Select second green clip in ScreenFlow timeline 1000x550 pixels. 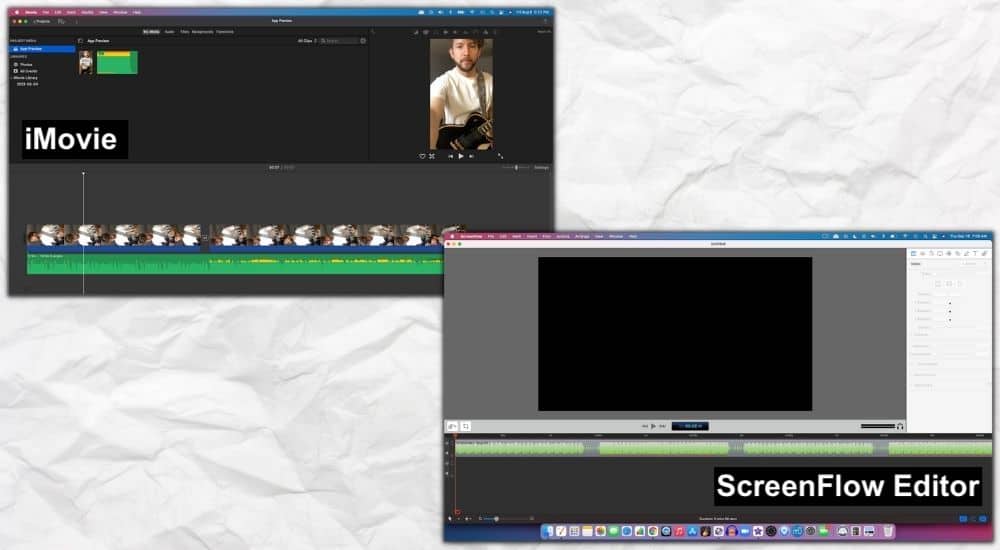[x=664, y=449]
